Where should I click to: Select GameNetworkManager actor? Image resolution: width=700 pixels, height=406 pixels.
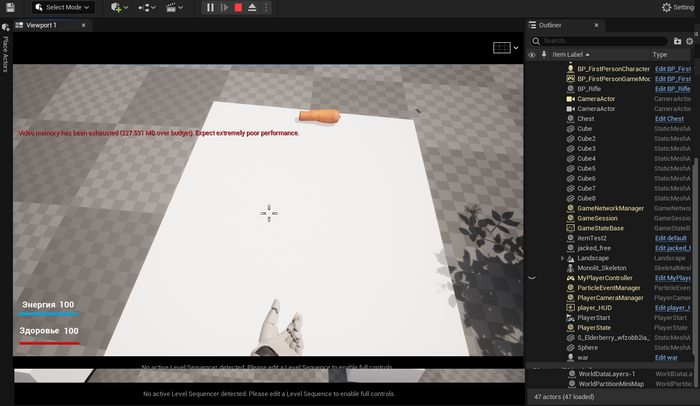coord(609,208)
